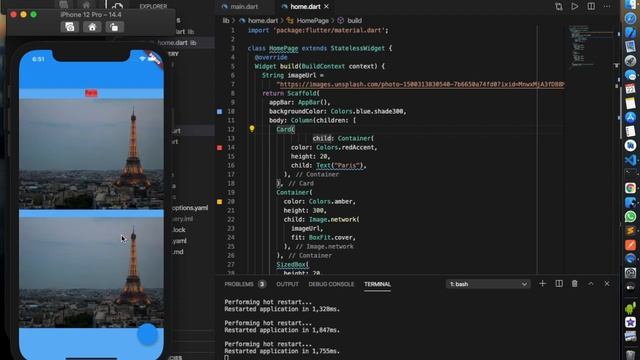Open redAccent color swatch on line 14

click(x=220, y=147)
